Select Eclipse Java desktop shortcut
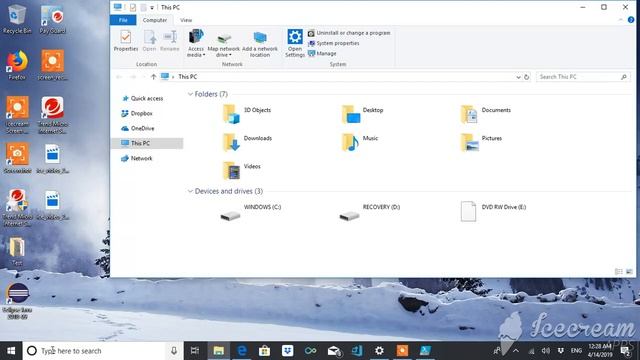This screenshot has height=360, width=640. point(17,301)
